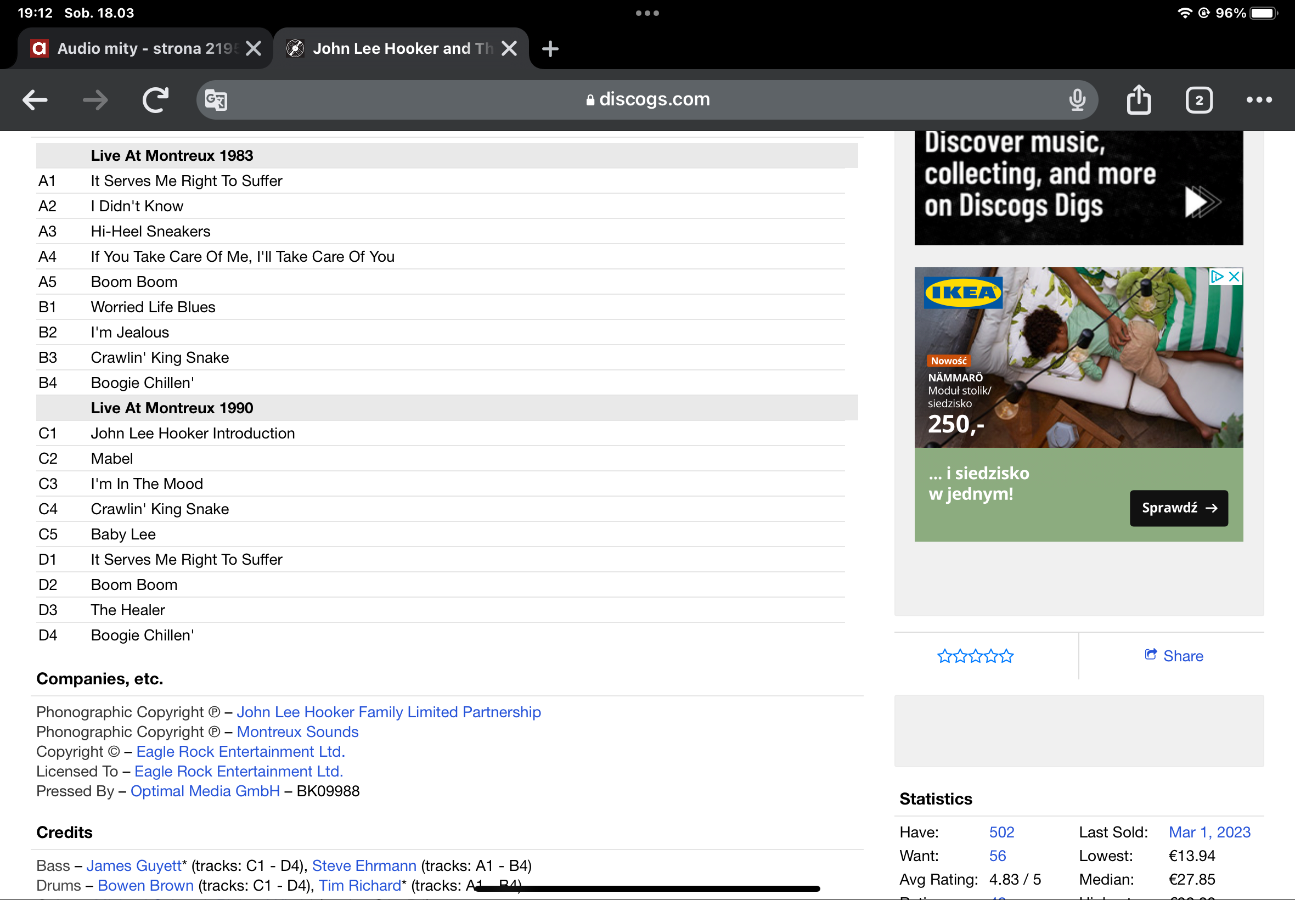Rate the release with five stars

pyautogui.click(x=1007, y=656)
